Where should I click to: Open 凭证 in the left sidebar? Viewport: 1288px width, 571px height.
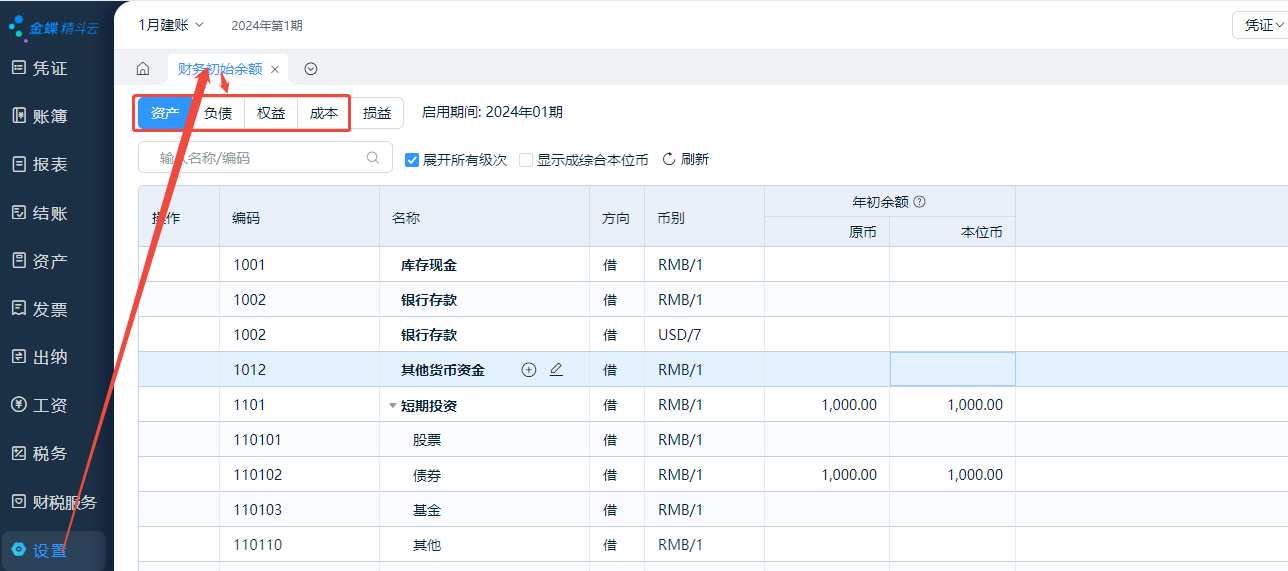point(50,68)
